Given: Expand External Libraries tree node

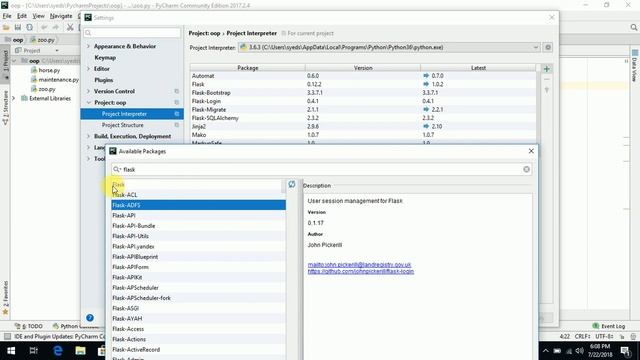Looking at the screenshot, I should coord(13,98).
